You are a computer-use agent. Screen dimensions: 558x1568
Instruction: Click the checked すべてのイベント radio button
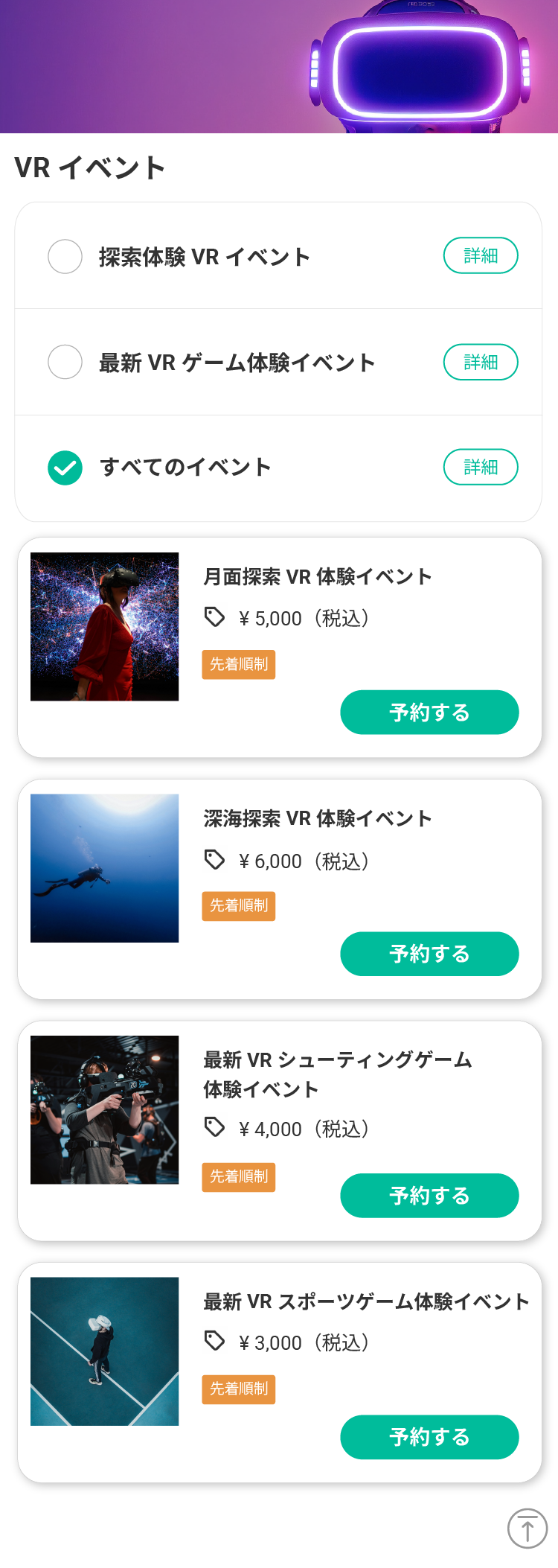point(65,468)
